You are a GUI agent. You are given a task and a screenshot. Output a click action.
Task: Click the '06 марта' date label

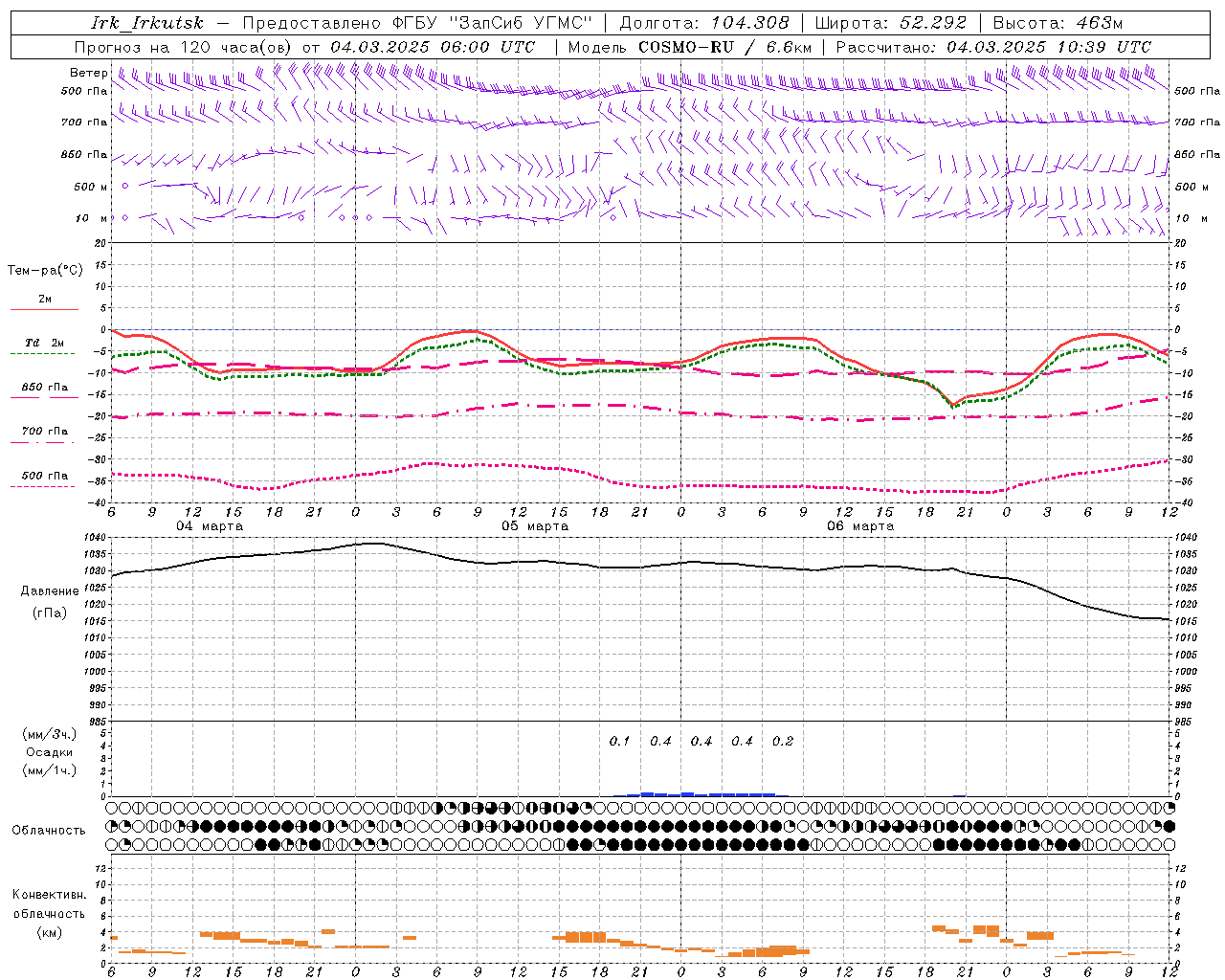coord(860,526)
